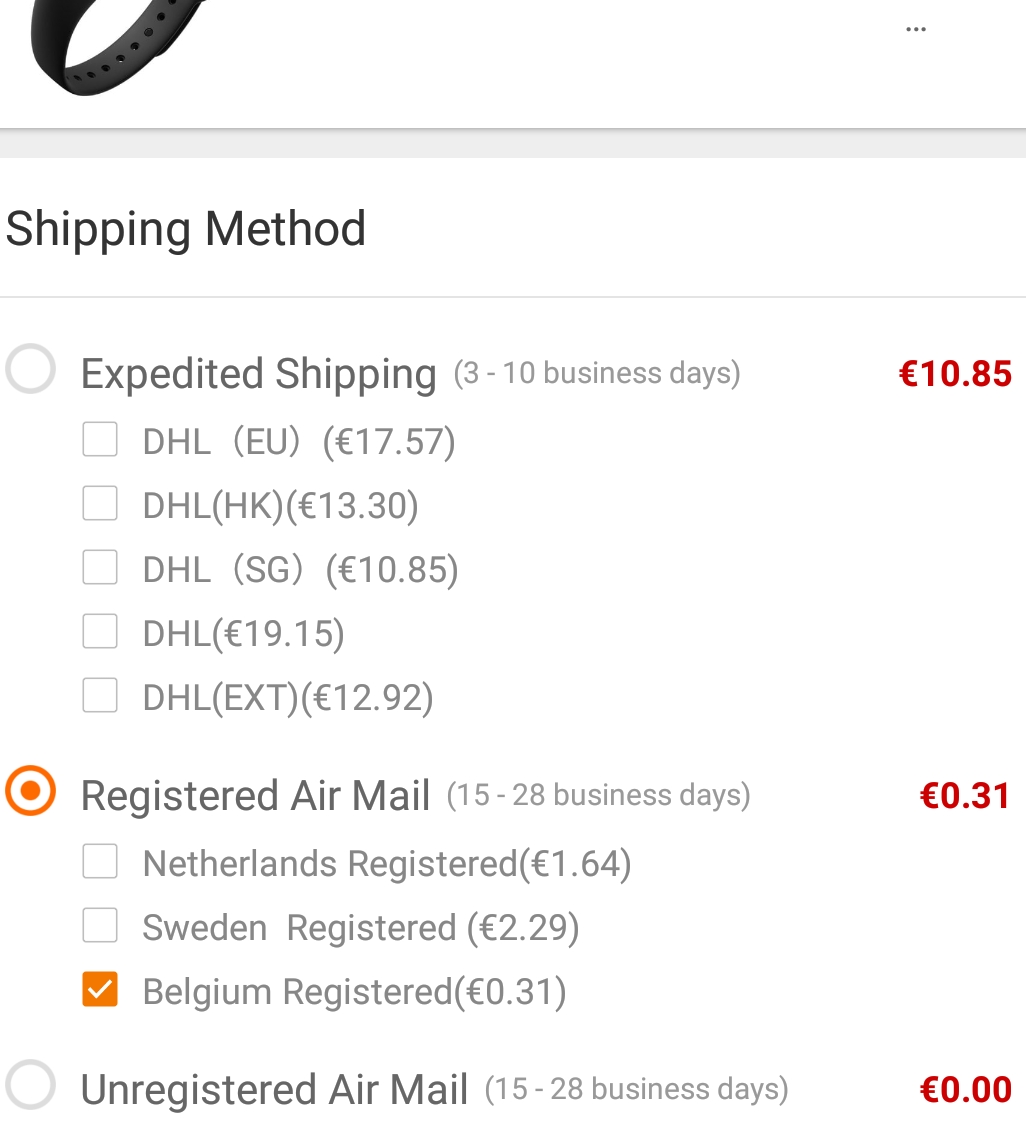Image resolution: width=1026 pixels, height=1141 pixels.
Task: Tap the Expedited Shipping label text
Action: point(258,374)
